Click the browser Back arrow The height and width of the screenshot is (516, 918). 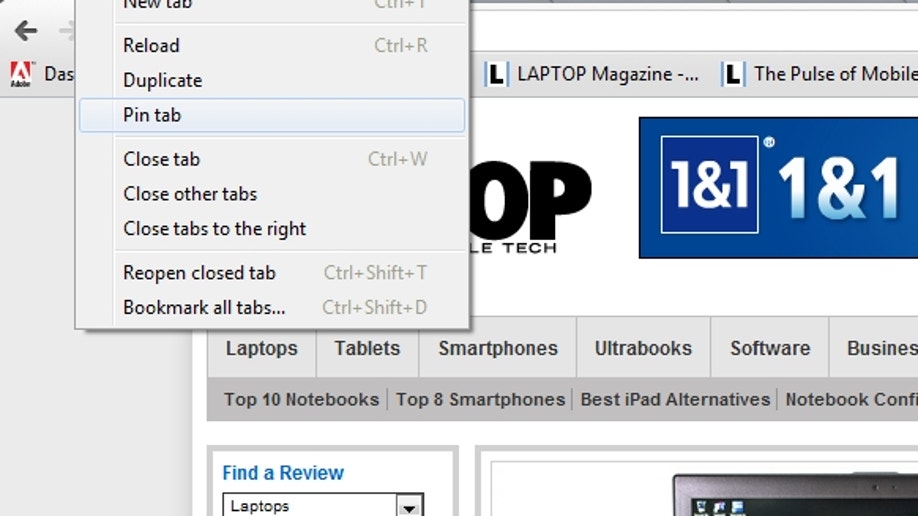coord(26,30)
